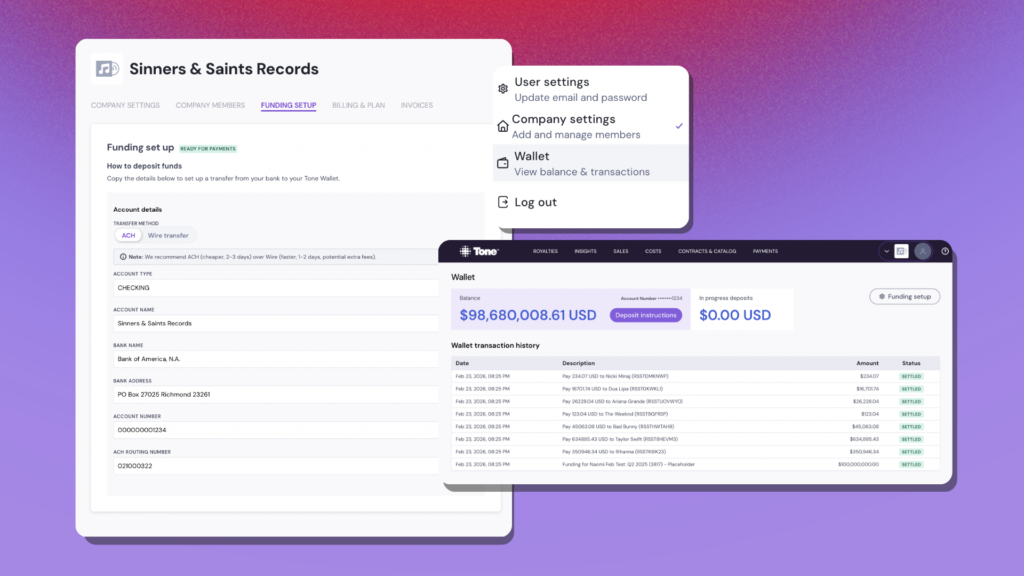Screen dimensions: 1024x576
Task: Switch to the Company Members tab
Action: click(x=210, y=105)
